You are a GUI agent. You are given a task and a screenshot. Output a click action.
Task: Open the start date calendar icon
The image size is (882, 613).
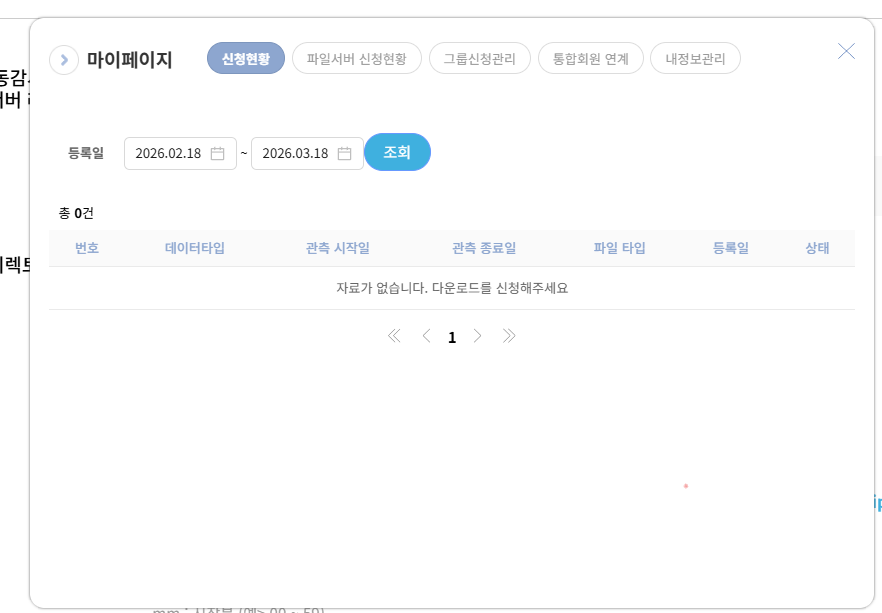(x=217, y=154)
